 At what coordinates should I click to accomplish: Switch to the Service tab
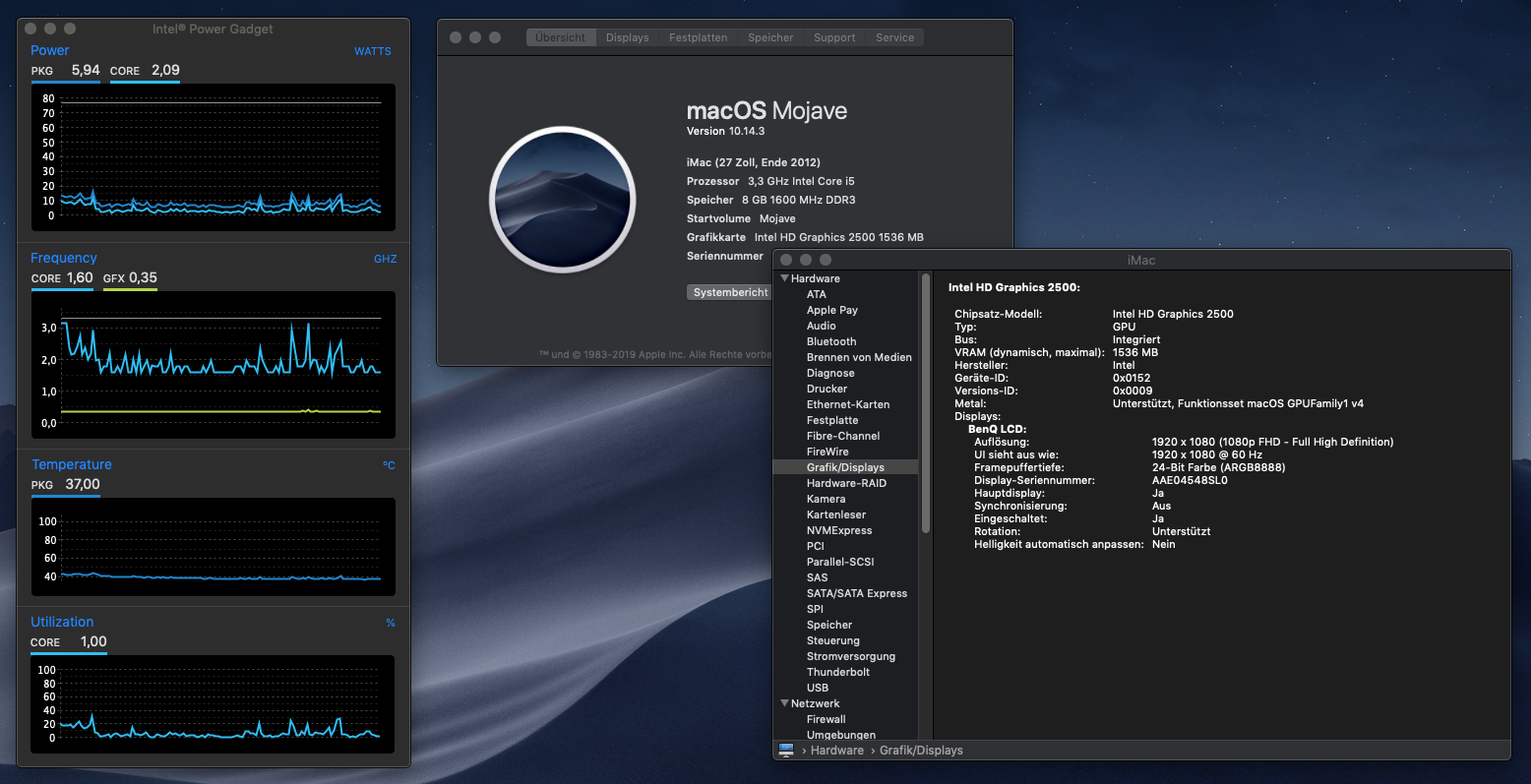coord(894,37)
